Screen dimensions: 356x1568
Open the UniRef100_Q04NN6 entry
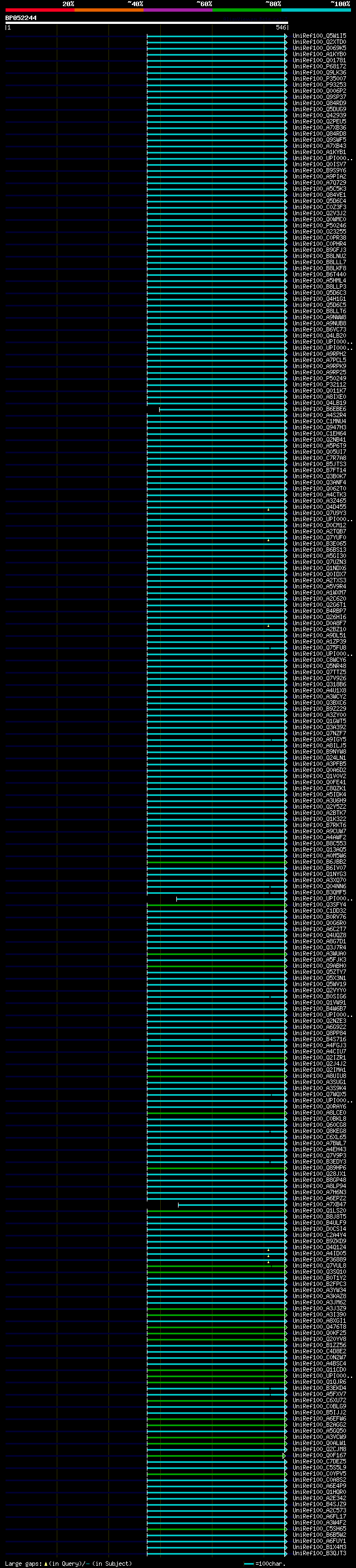(x=319, y=886)
